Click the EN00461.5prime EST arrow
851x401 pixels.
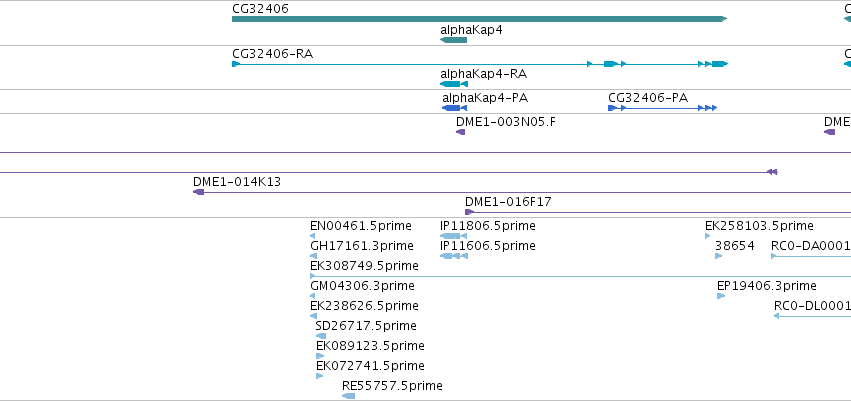[313, 236]
